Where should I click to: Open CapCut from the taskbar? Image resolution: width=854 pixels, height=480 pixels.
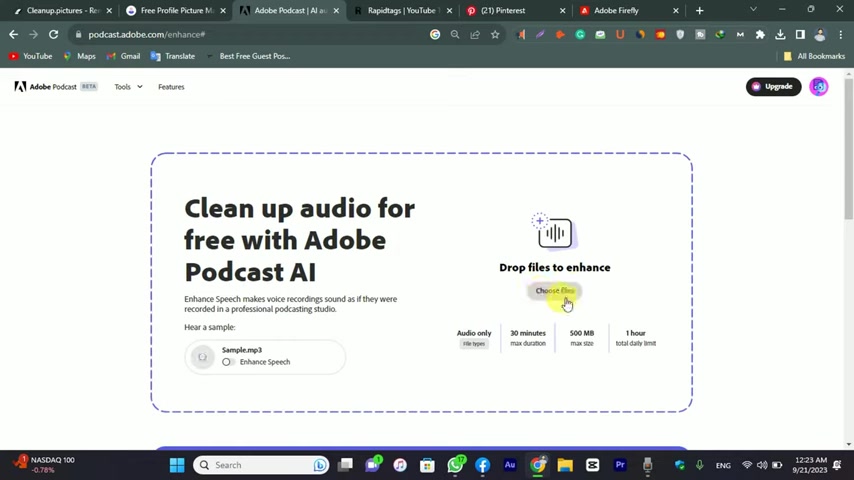(593, 465)
